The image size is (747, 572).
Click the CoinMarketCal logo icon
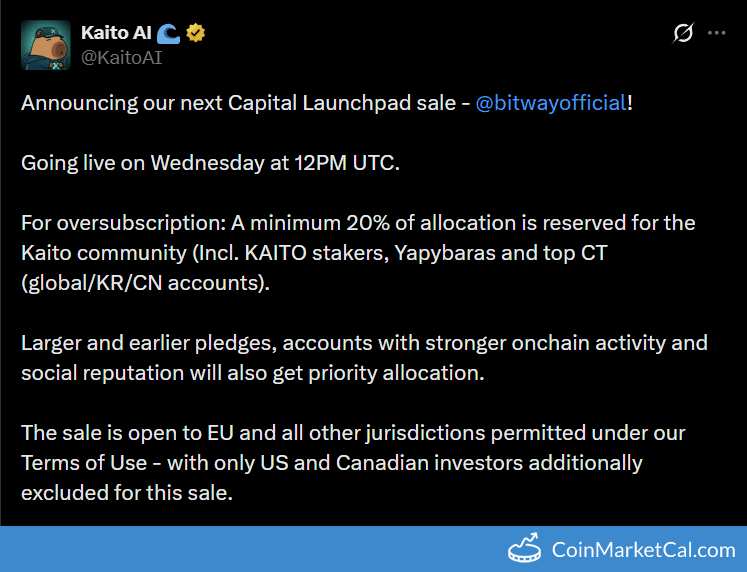526,549
